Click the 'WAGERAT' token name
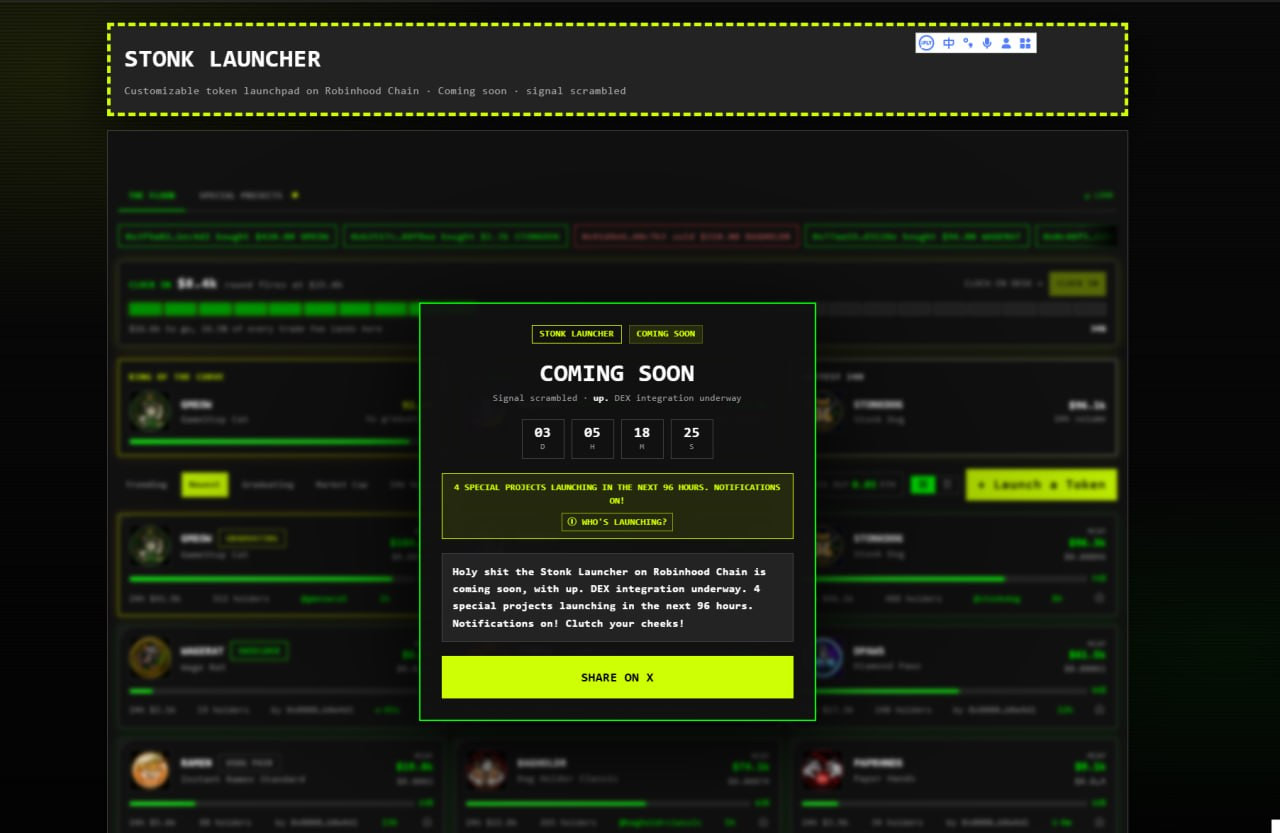The image size is (1280, 833). tap(203, 650)
